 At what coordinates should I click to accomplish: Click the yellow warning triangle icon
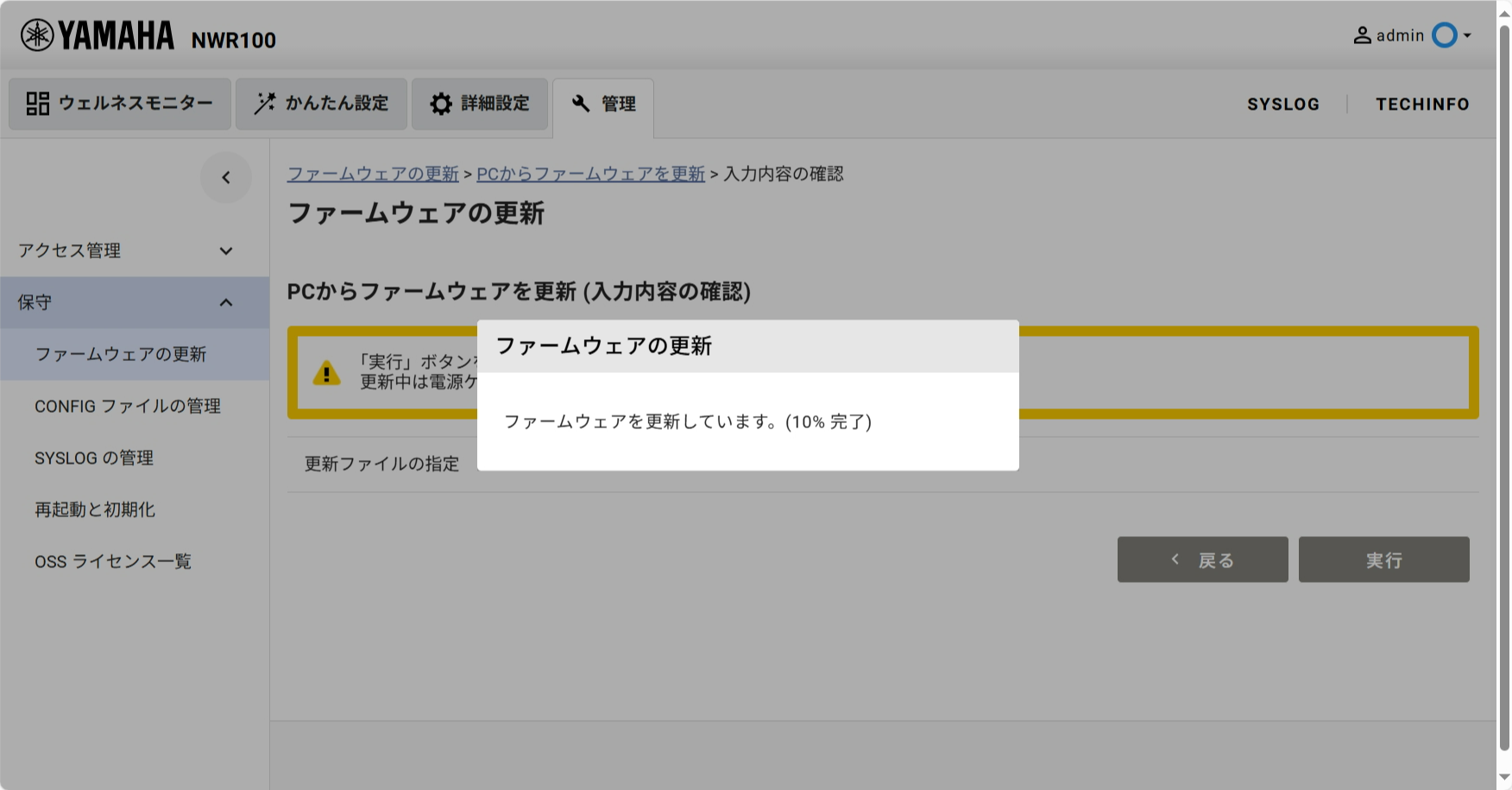pyautogui.click(x=326, y=373)
